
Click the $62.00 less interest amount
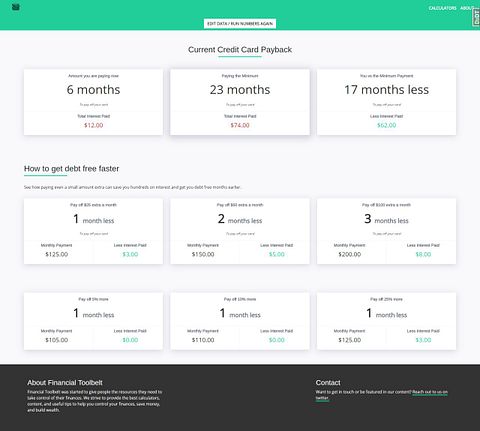(387, 125)
